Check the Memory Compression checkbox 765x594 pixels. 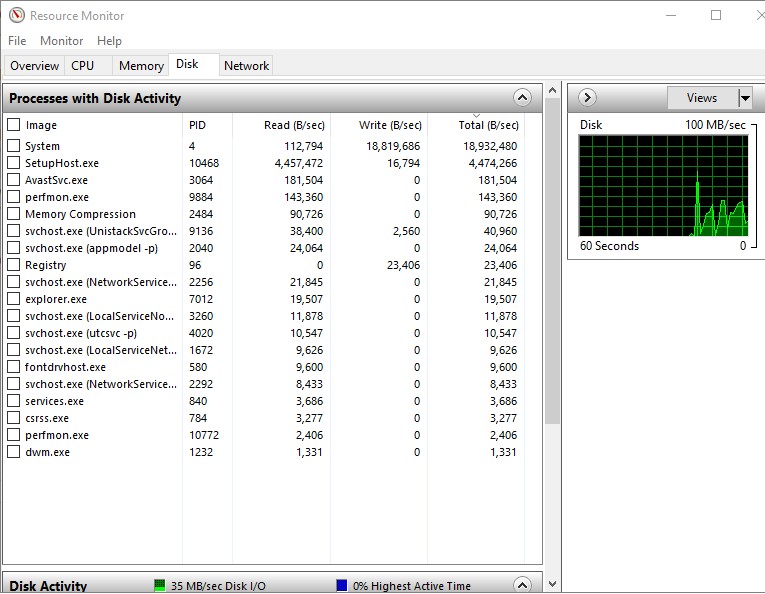pos(14,214)
